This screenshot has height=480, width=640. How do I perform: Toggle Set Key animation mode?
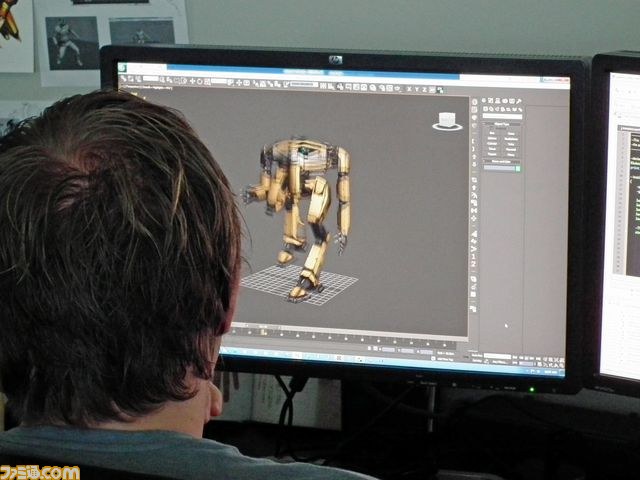pos(477,361)
